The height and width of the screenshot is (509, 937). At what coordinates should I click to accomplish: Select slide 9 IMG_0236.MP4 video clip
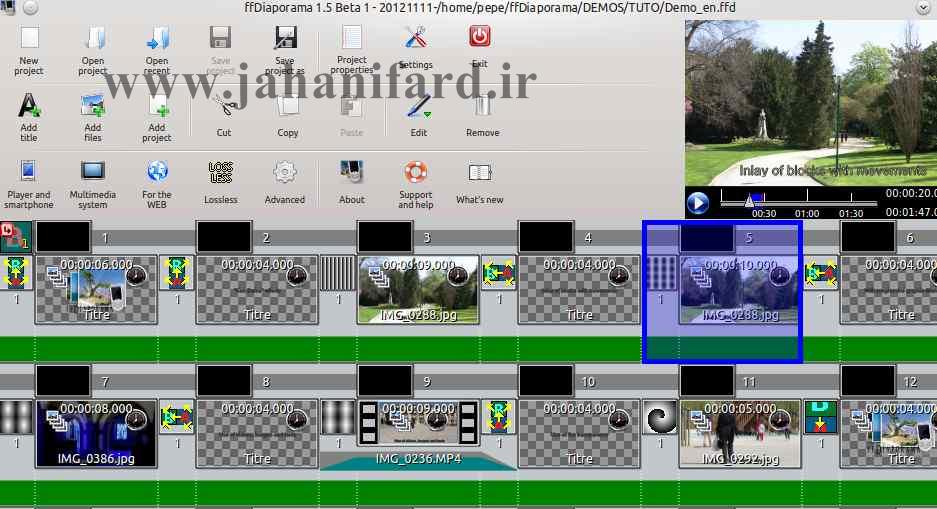click(x=418, y=434)
